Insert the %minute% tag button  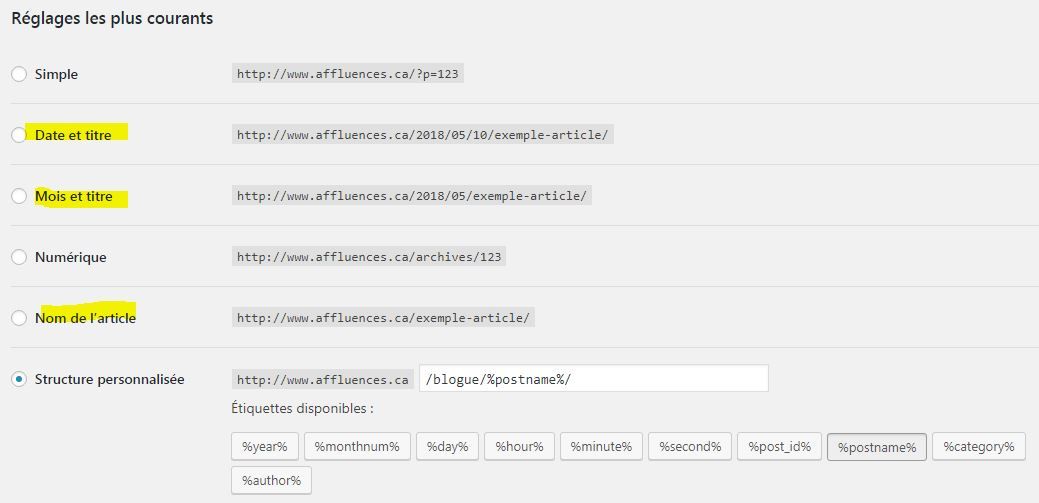click(601, 447)
